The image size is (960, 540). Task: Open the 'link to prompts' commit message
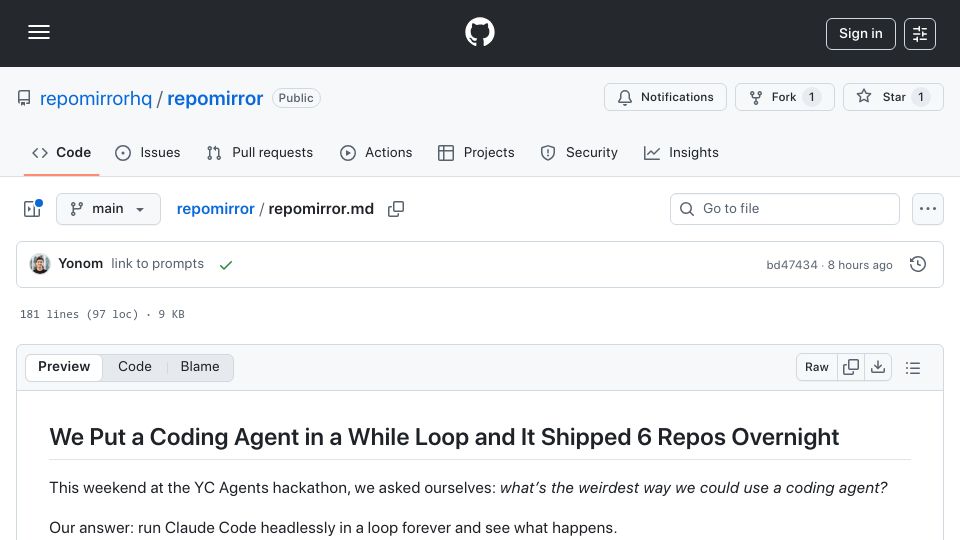[x=157, y=263]
